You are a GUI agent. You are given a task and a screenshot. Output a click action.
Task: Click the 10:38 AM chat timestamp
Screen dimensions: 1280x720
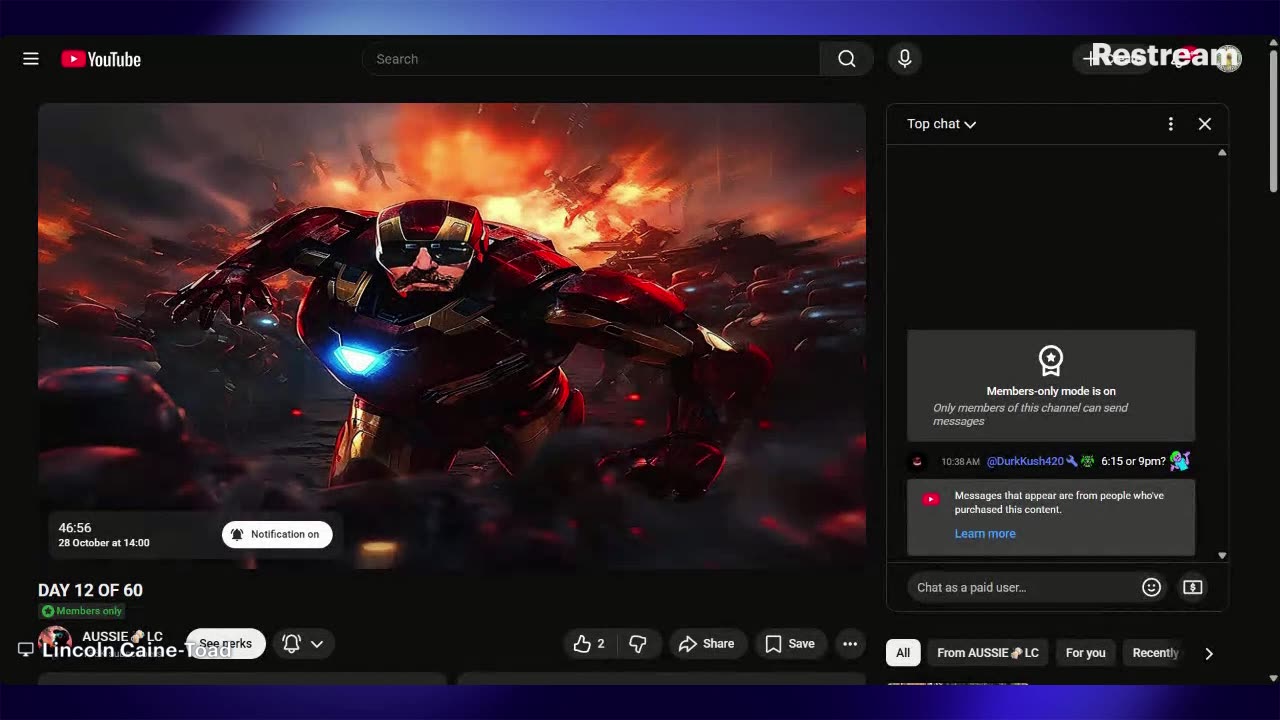tap(960, 462)
